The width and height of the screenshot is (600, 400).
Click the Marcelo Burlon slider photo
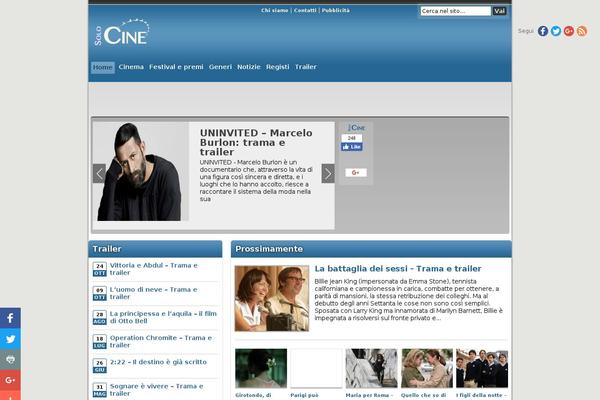pyautogui.click(x=141, y=171)
